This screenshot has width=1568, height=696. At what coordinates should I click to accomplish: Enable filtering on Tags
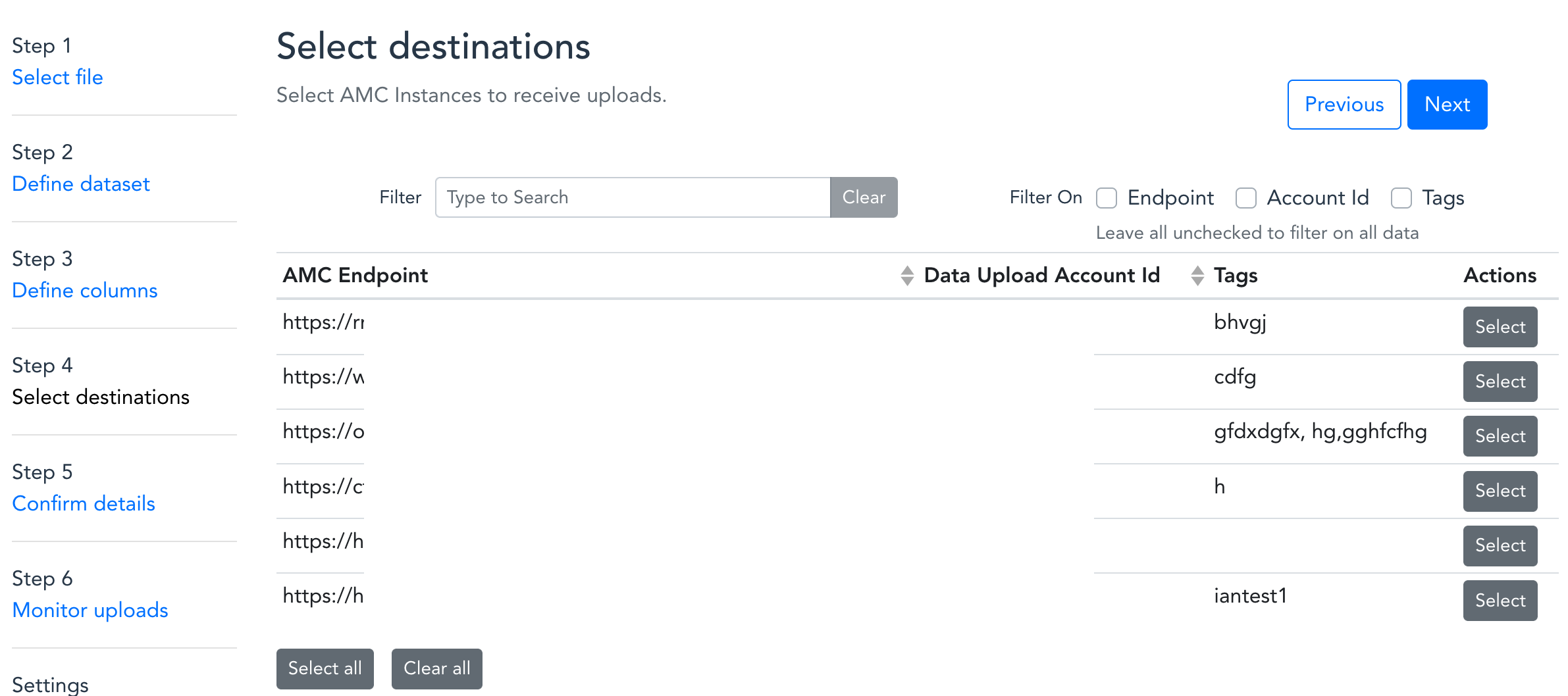pyautogui.click(x=1401, y=197)
